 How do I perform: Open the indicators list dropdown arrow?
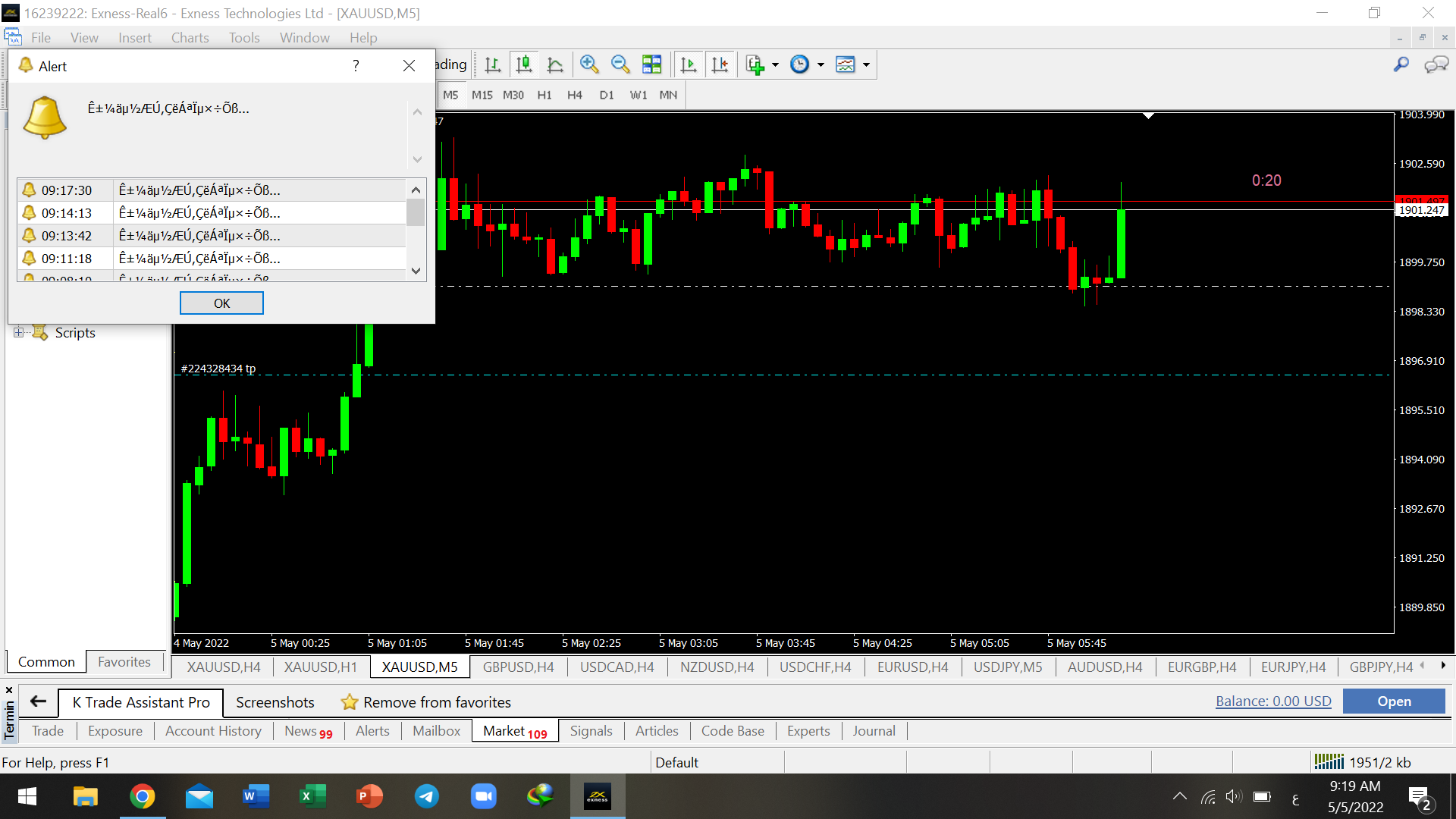[775, 65]
